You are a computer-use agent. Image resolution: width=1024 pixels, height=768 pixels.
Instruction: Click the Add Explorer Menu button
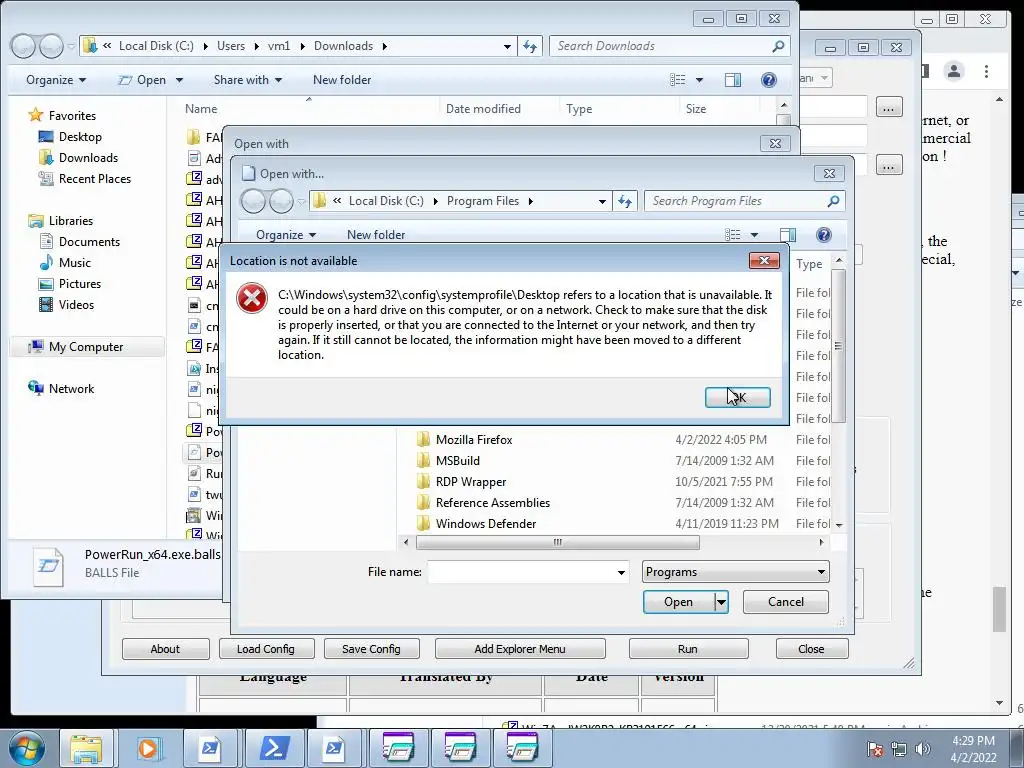click(x=520, y=648)
